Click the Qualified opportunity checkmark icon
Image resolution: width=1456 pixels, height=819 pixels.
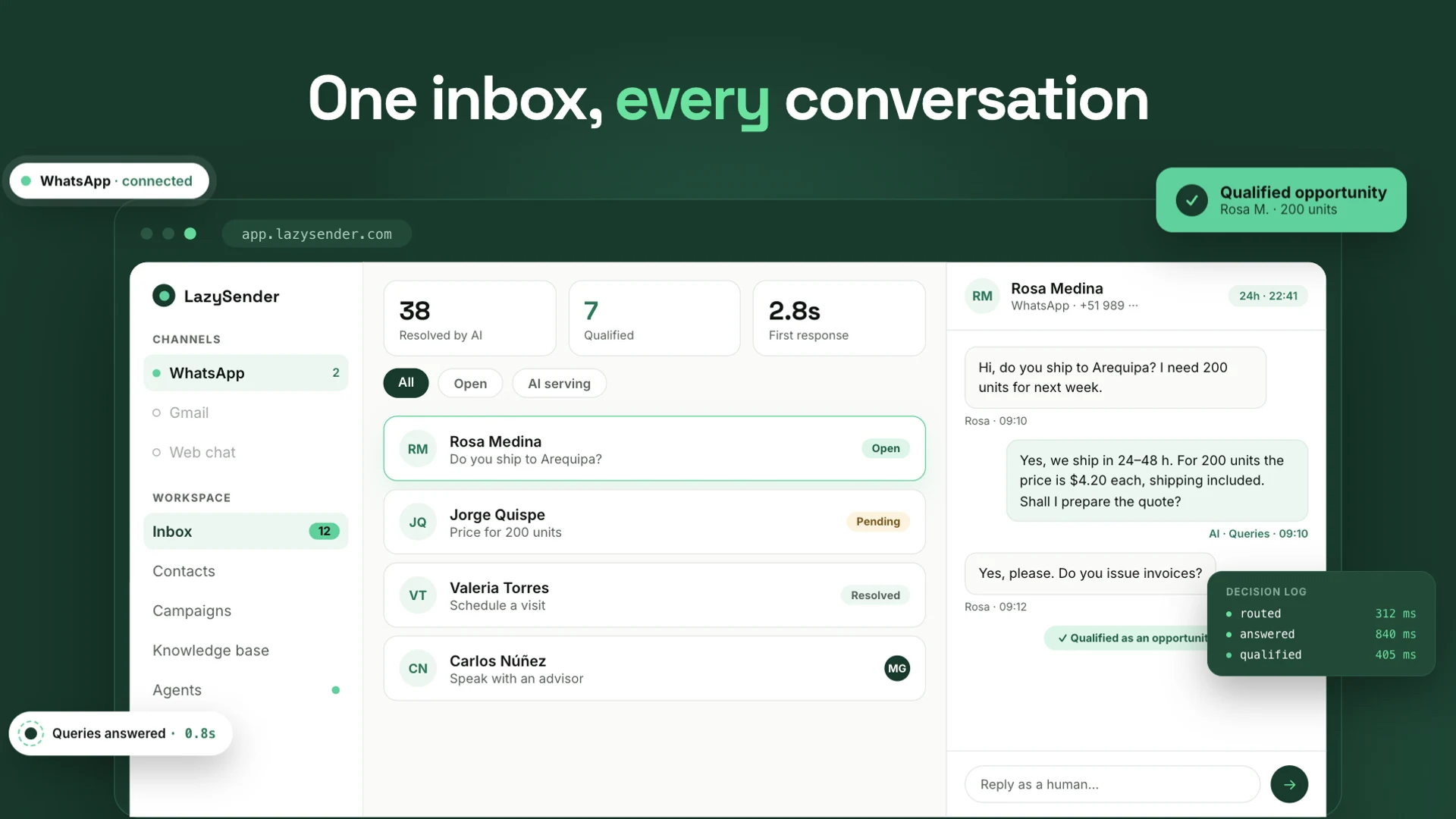coord(1191,200)
